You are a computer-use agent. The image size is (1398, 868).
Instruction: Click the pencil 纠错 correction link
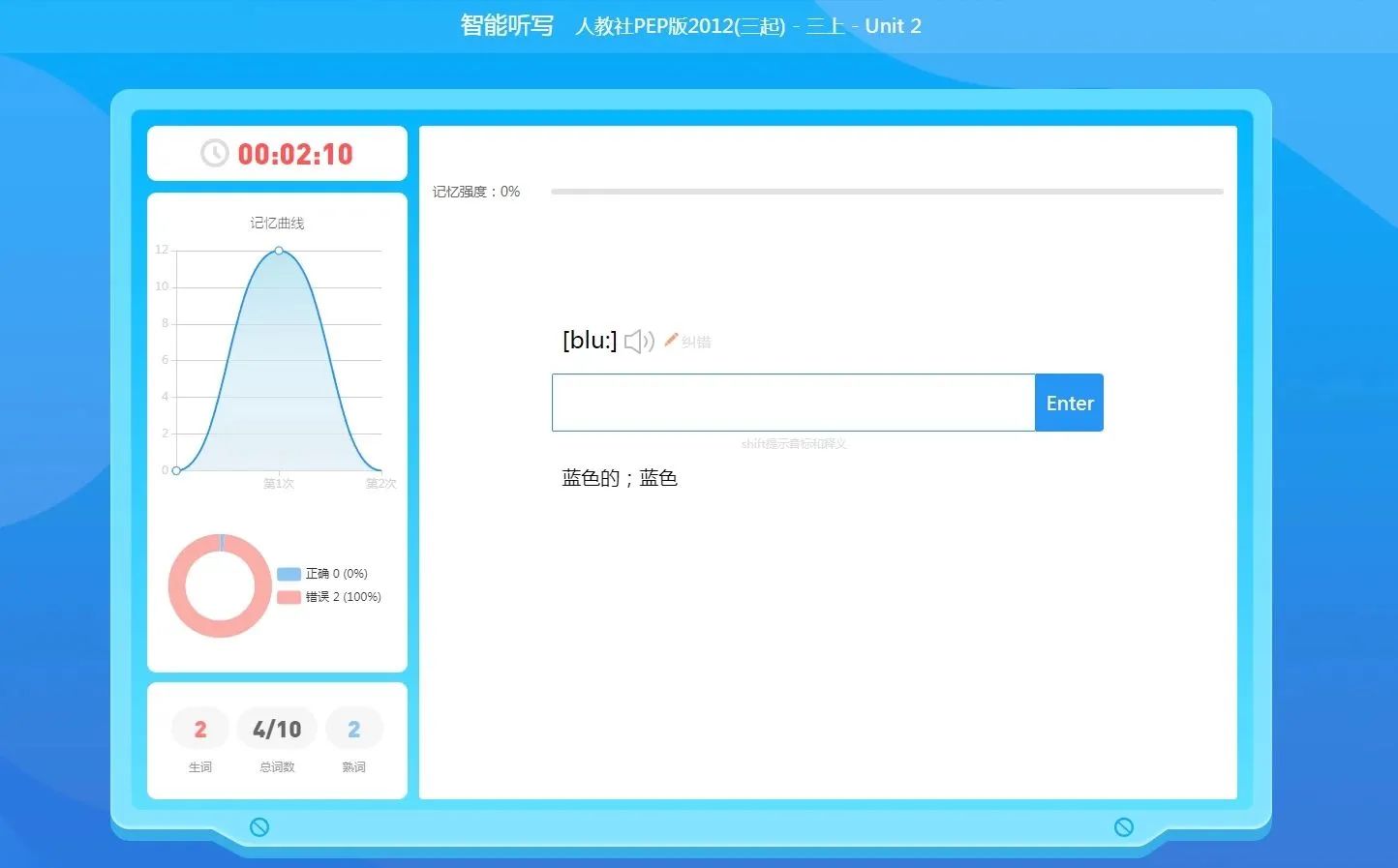tap(687, 341)
